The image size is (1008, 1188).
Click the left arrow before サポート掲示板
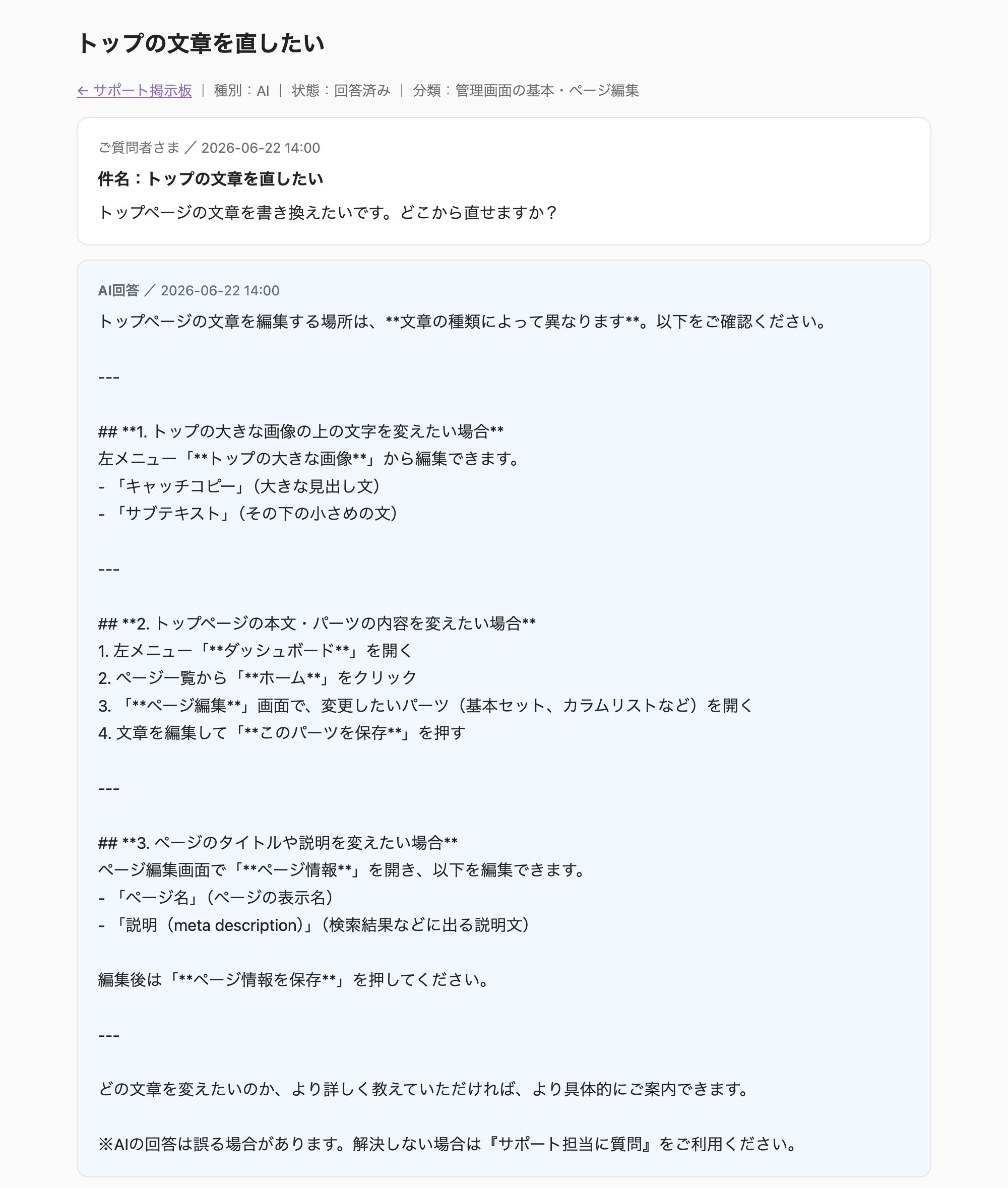coord(83,90)
